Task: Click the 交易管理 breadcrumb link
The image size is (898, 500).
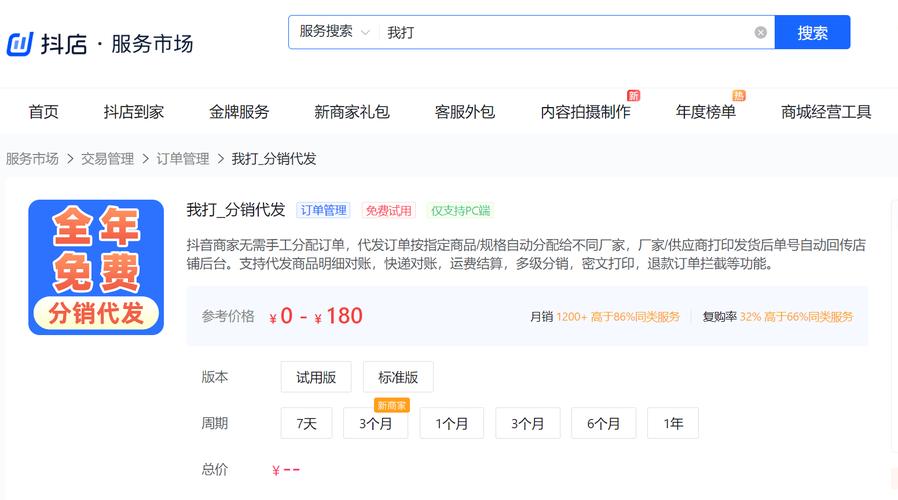Action: (x=107, y=159)
